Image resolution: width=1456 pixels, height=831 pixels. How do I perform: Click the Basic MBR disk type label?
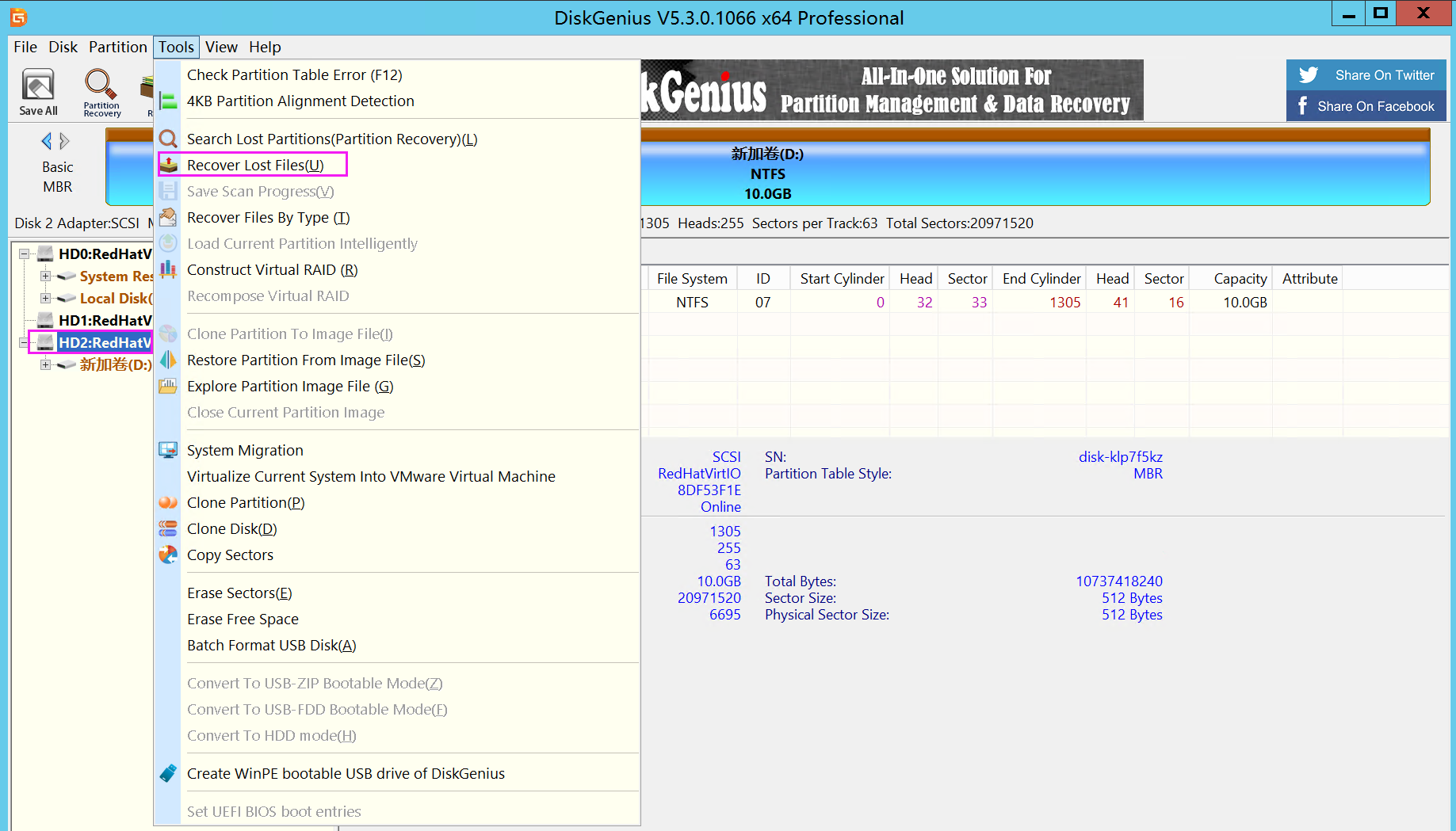(x=58, y=177)
